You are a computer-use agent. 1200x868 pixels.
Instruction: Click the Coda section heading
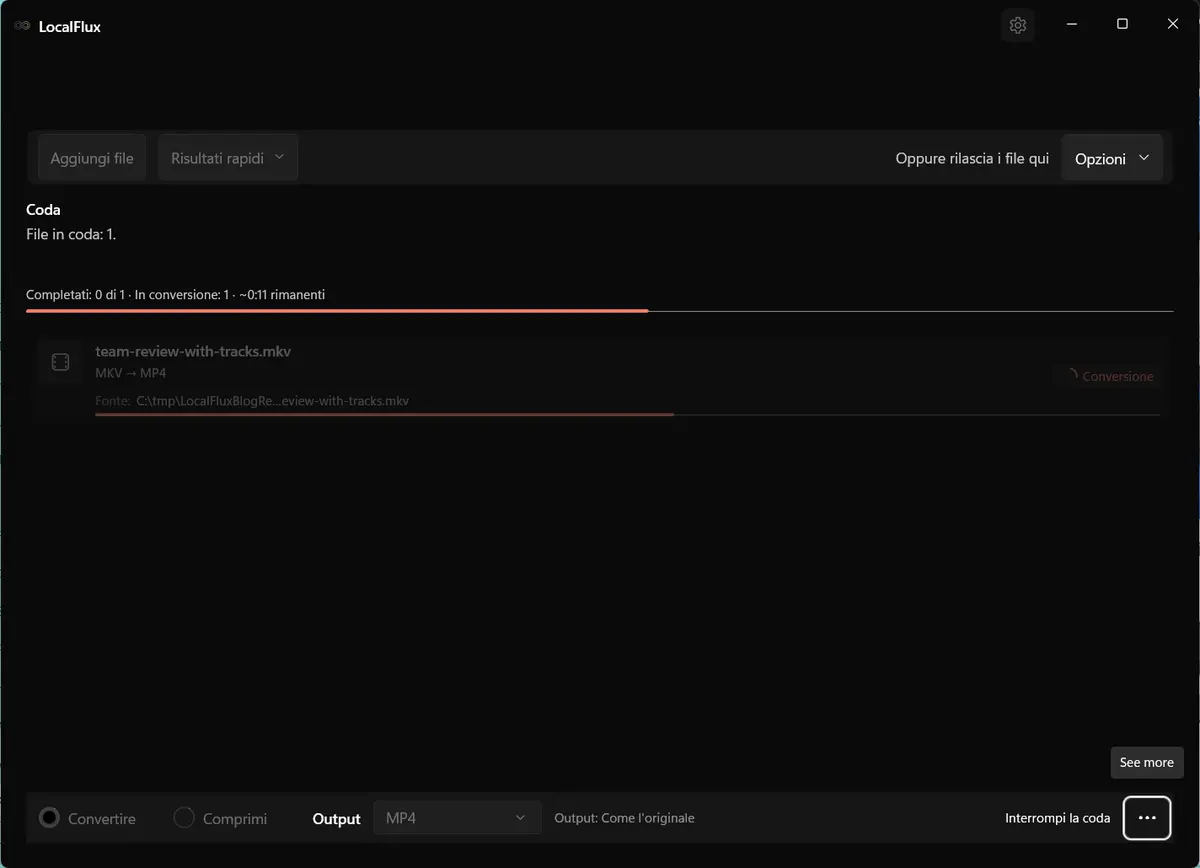pyautogui.click(x=43, y=210)
